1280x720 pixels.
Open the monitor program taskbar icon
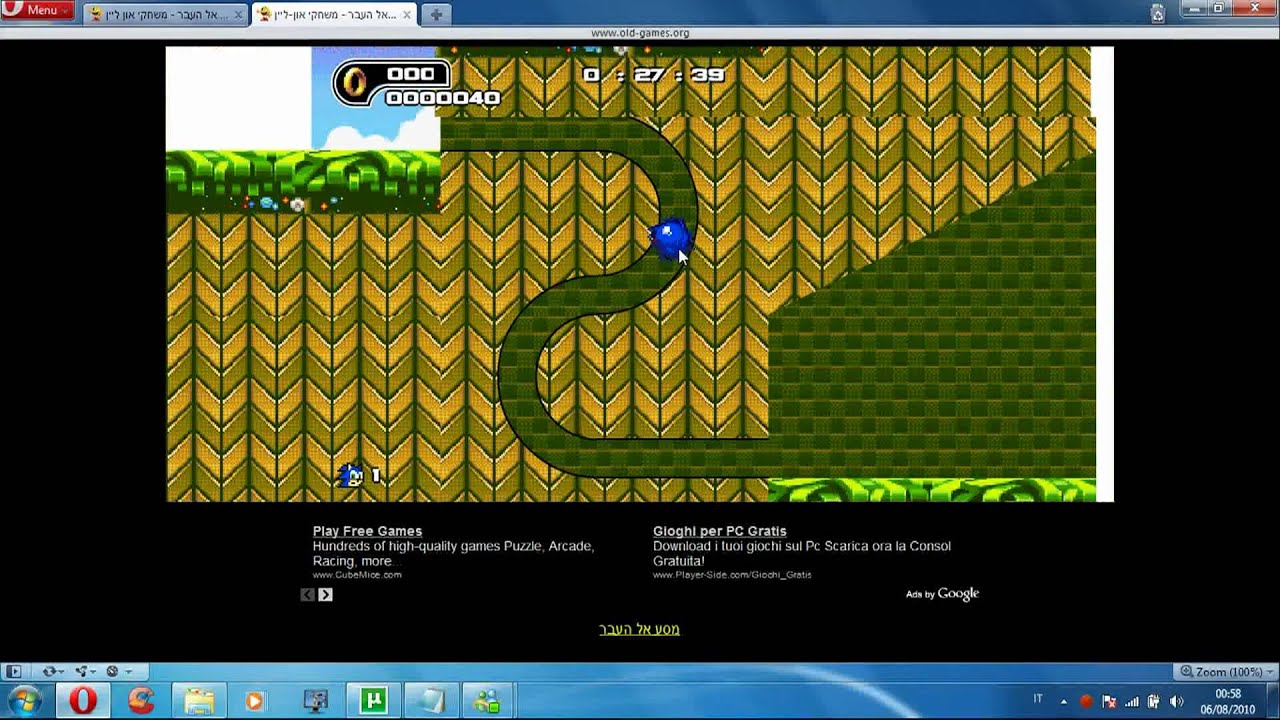(315, 701)
